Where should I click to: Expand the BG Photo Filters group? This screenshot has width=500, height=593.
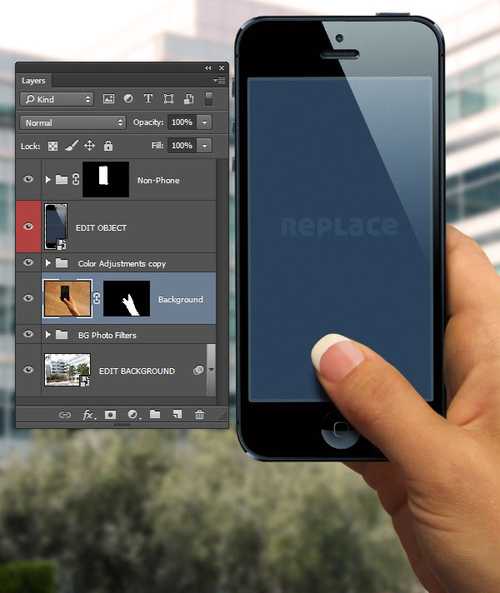tap(48, 335)
